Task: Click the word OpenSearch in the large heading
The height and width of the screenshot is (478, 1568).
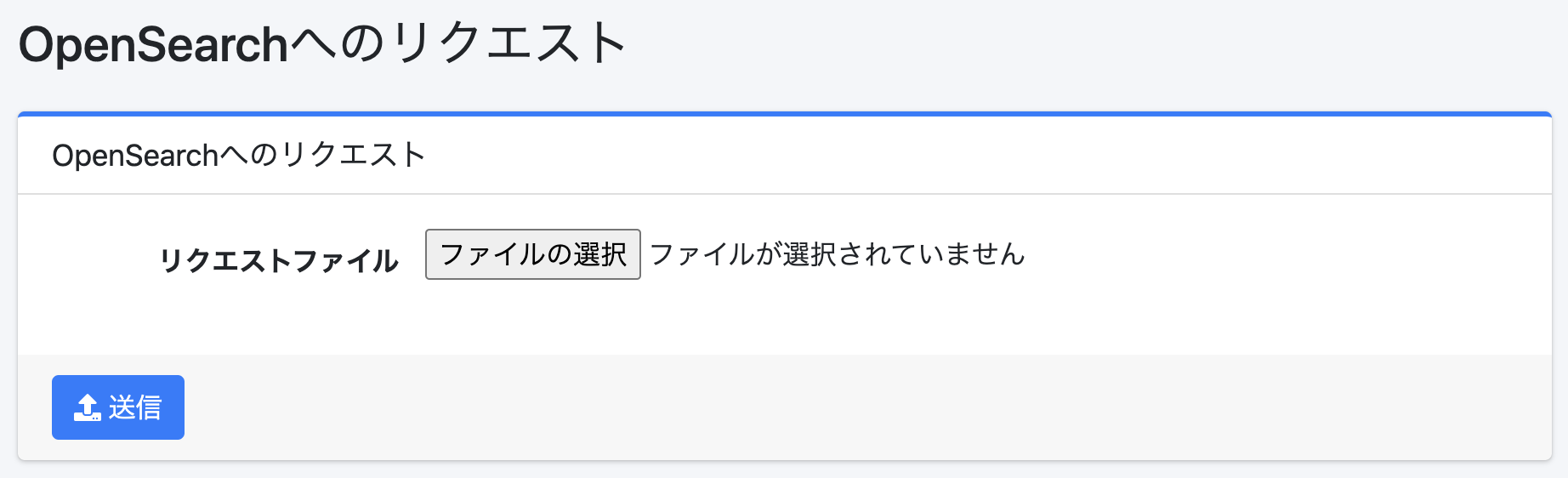Action: point(154,44)
